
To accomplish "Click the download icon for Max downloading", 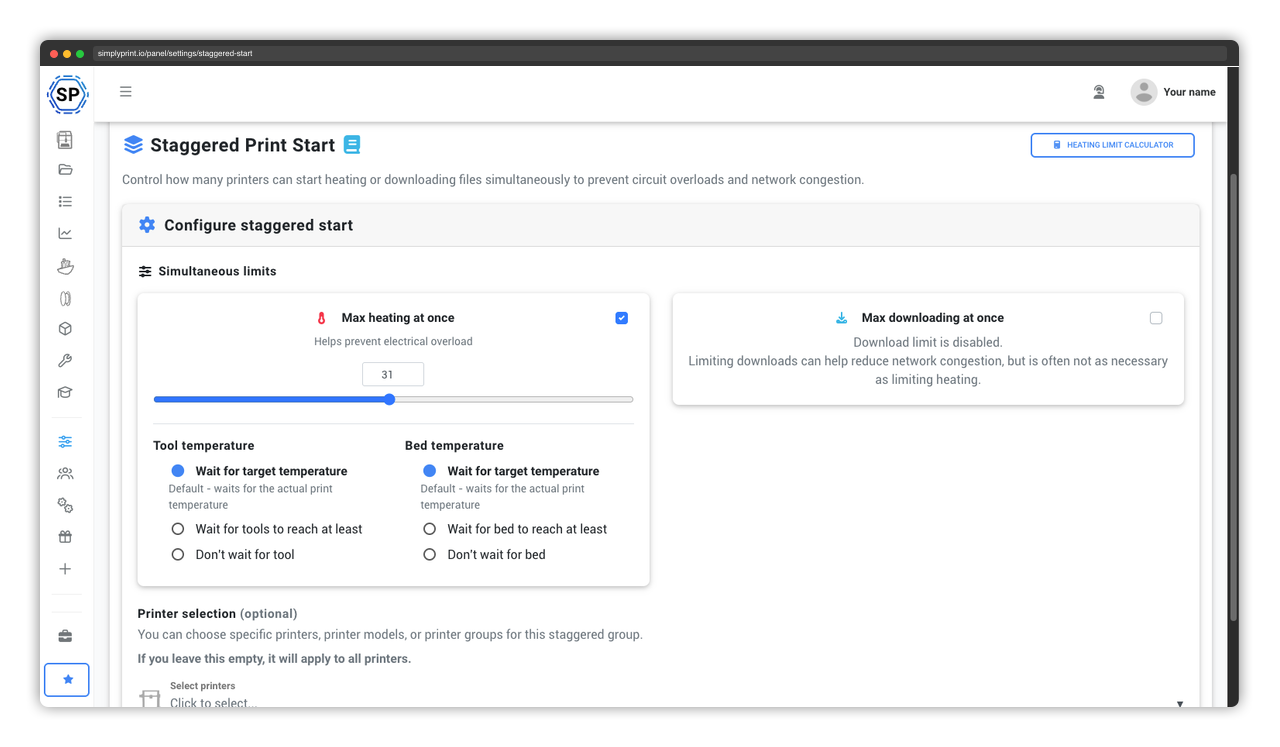I will coord(841,318).
